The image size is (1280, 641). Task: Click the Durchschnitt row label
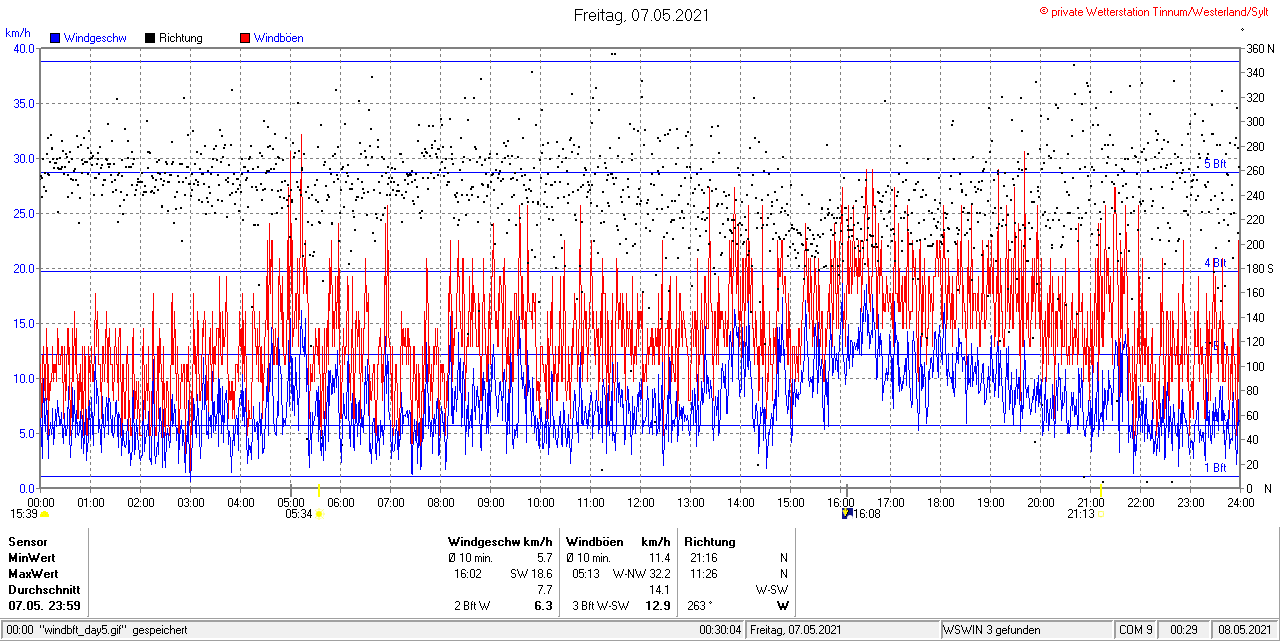[42, 590]
